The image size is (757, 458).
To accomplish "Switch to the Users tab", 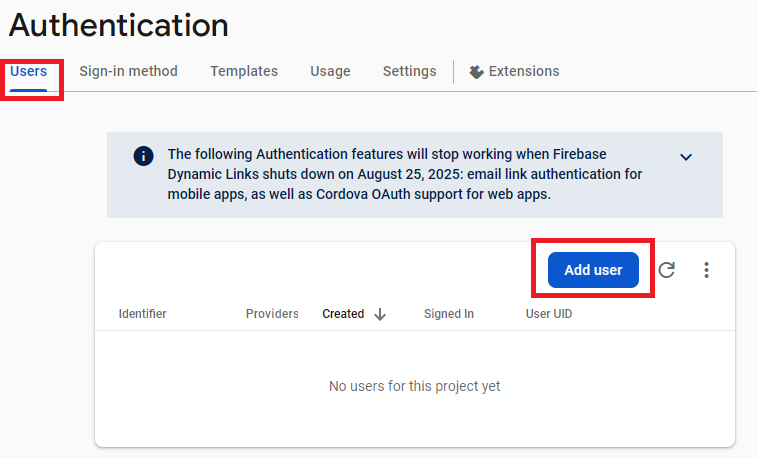I will coord(28,71).
